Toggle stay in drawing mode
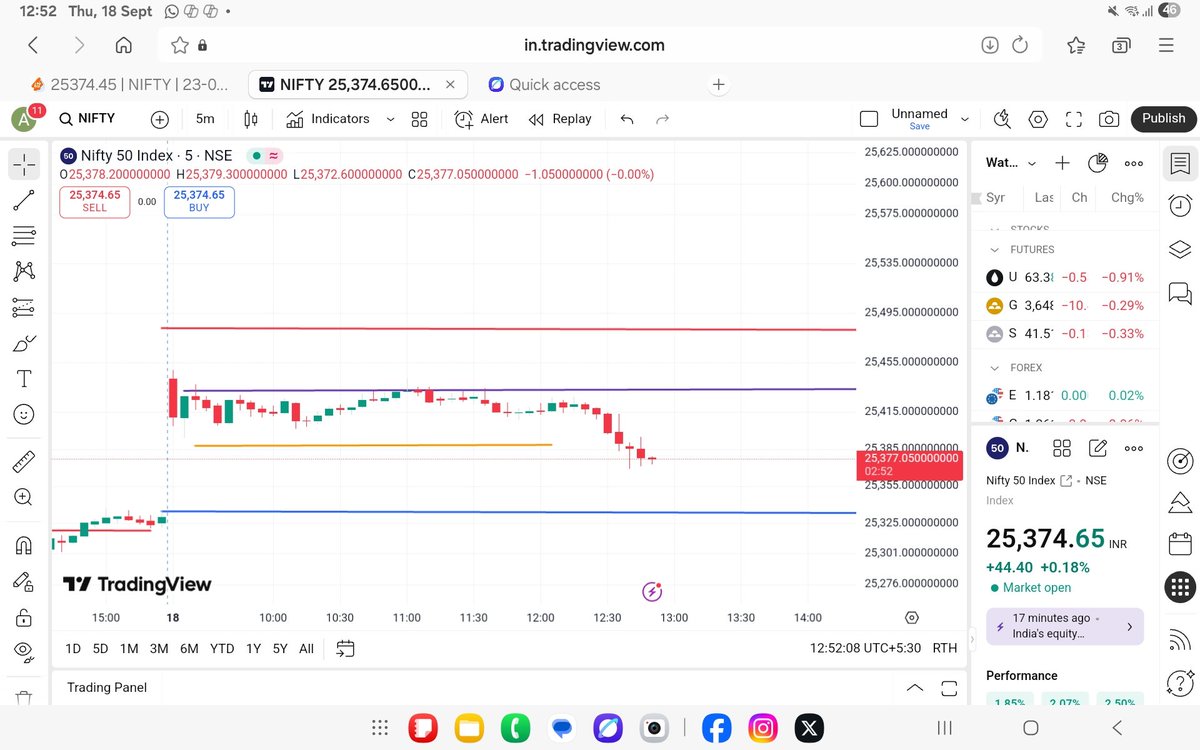The height and width of the screenshot is (750, 1200). click(x=24, y=581)
